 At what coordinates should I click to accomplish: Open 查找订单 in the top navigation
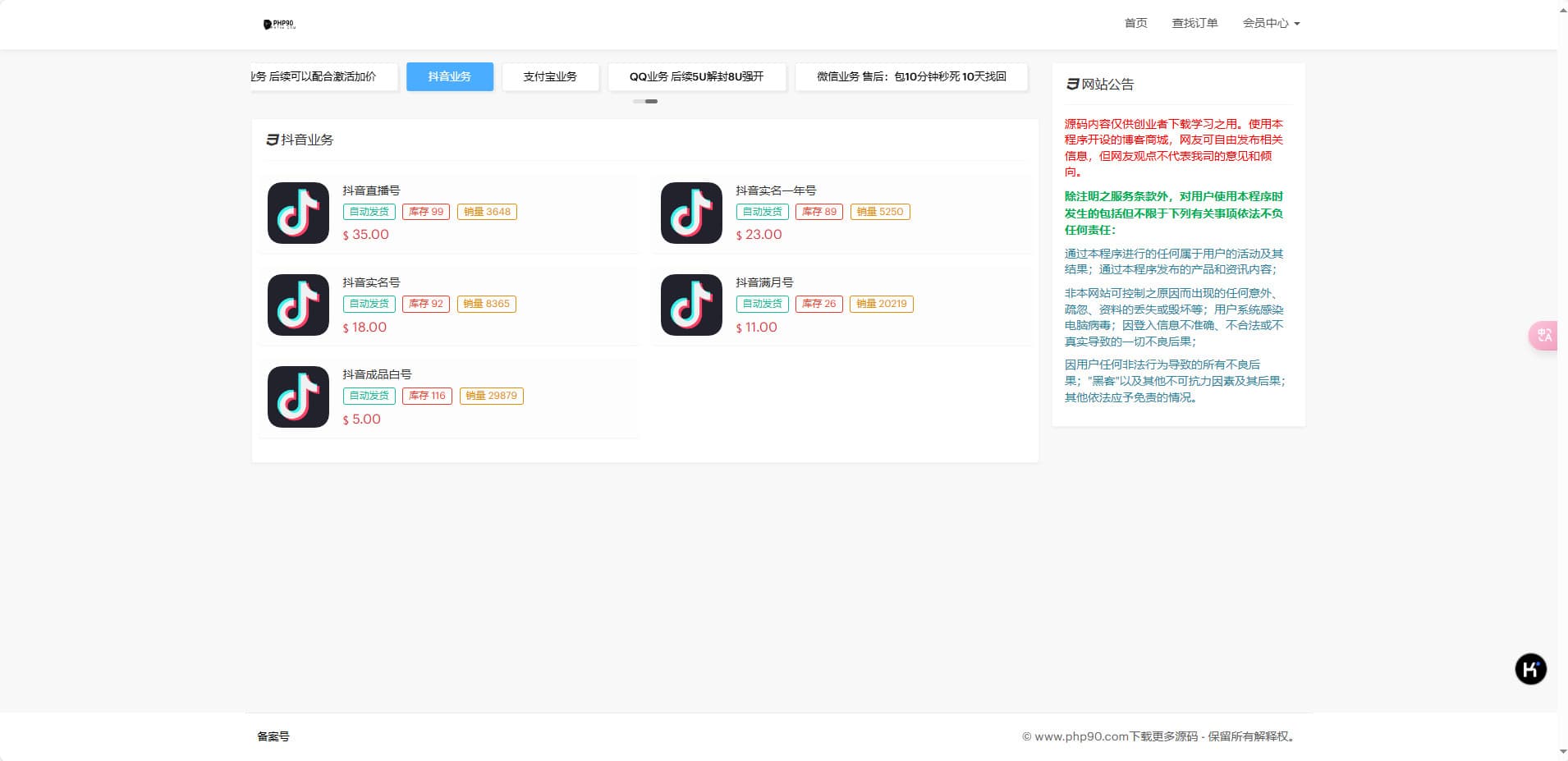pos(1194,23)
